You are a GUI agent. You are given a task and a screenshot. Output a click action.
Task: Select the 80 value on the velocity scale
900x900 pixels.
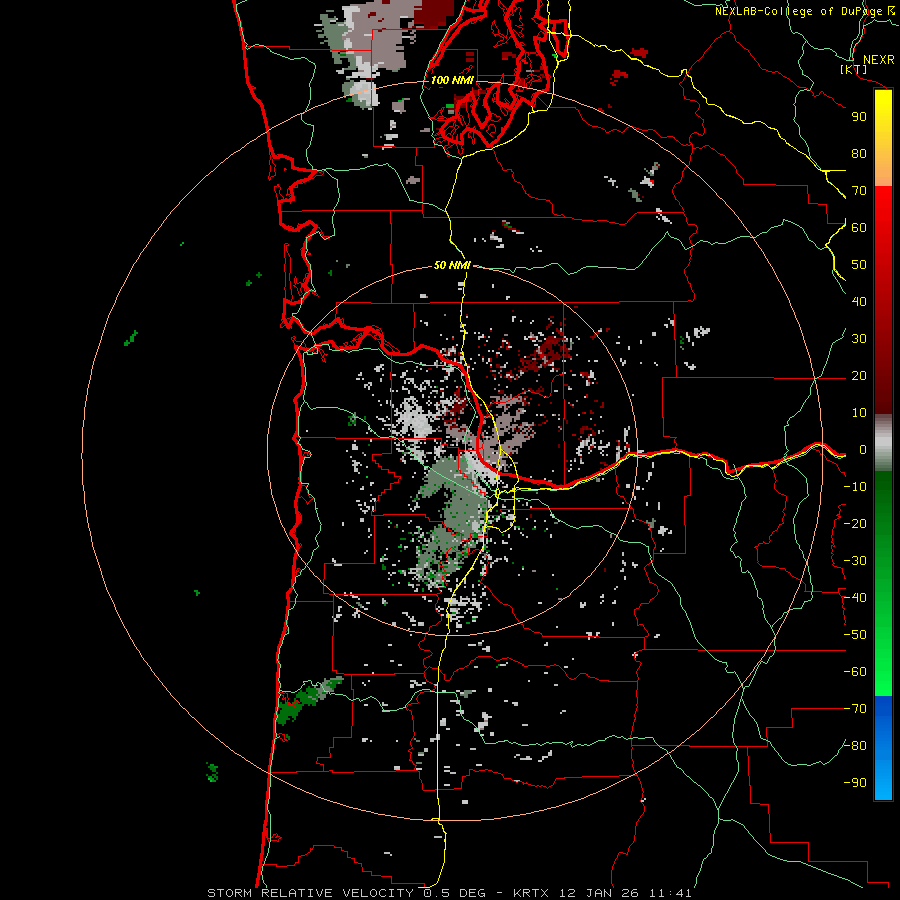859,154
